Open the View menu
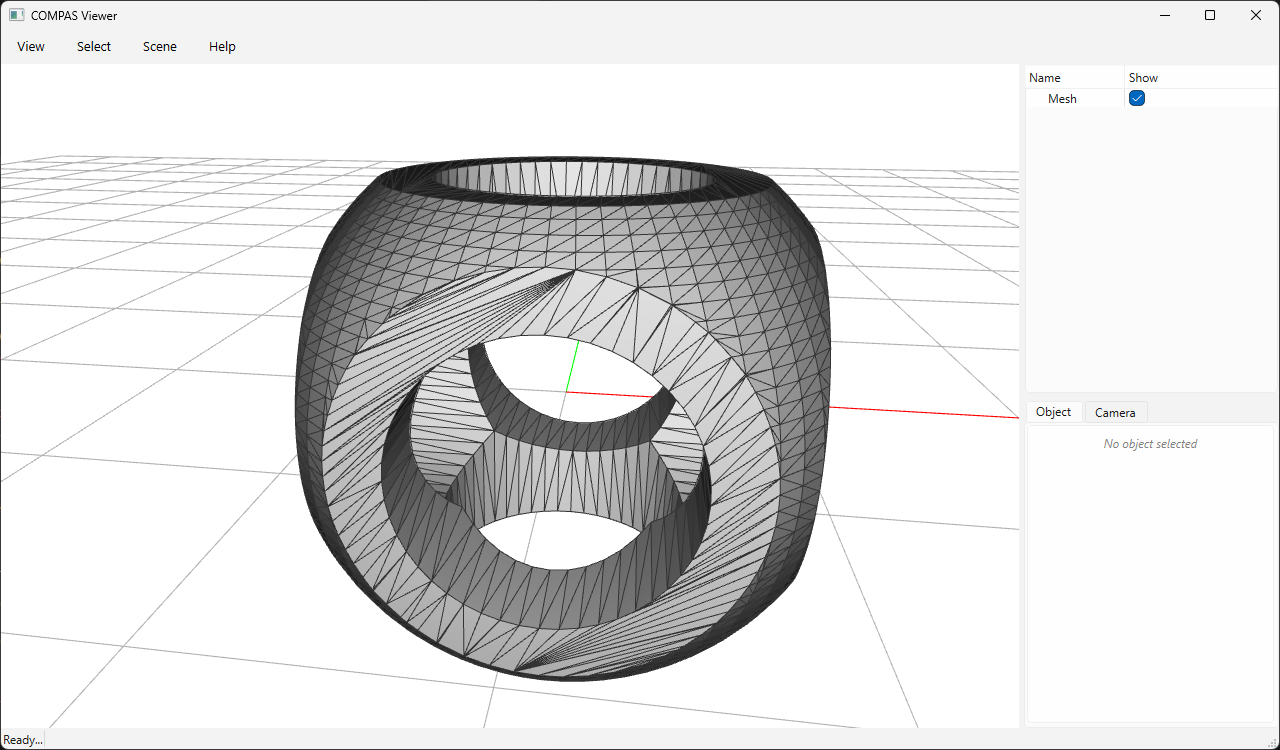Screen dimensions: 1280x750 point(31,47)
